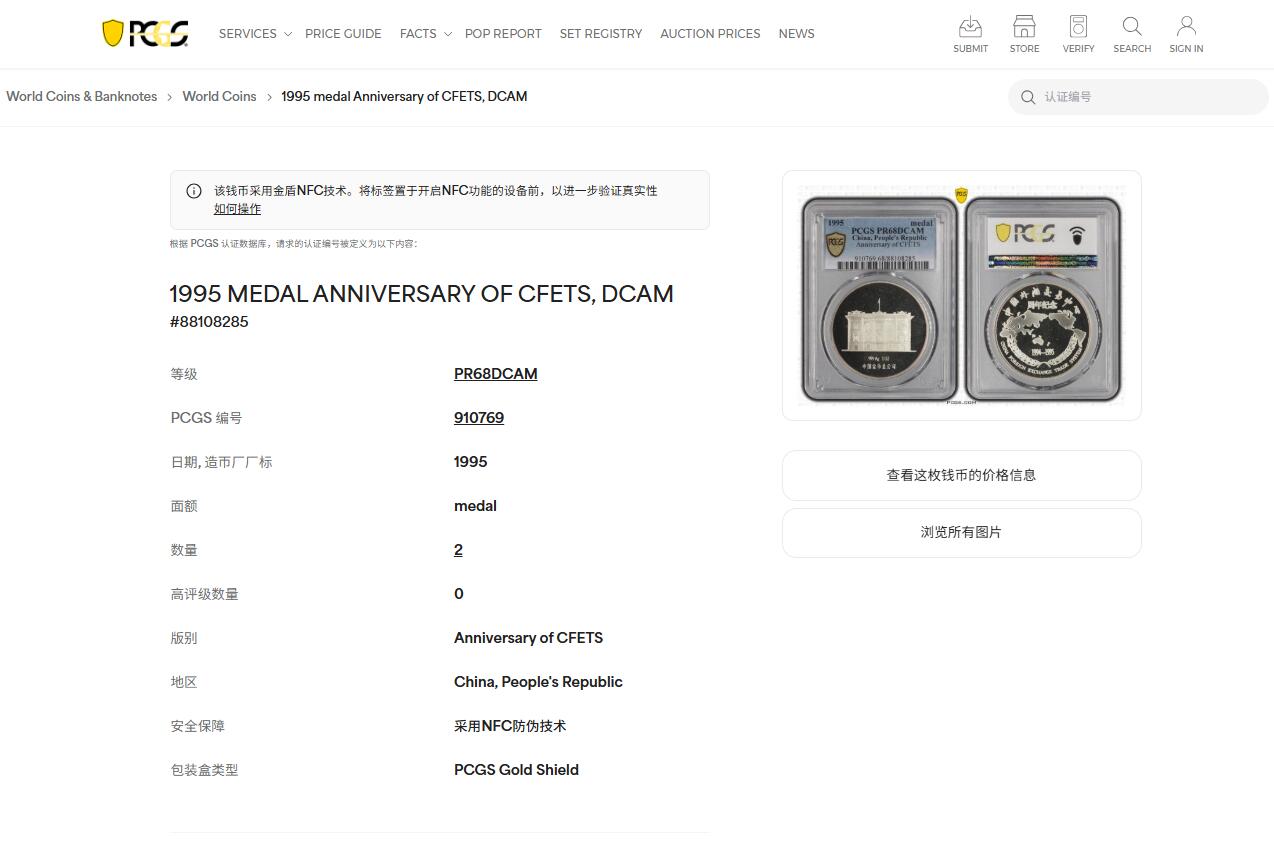Go to Pop Report
This screenshot has height=844, width=1274.
click(x=503, y=34)
